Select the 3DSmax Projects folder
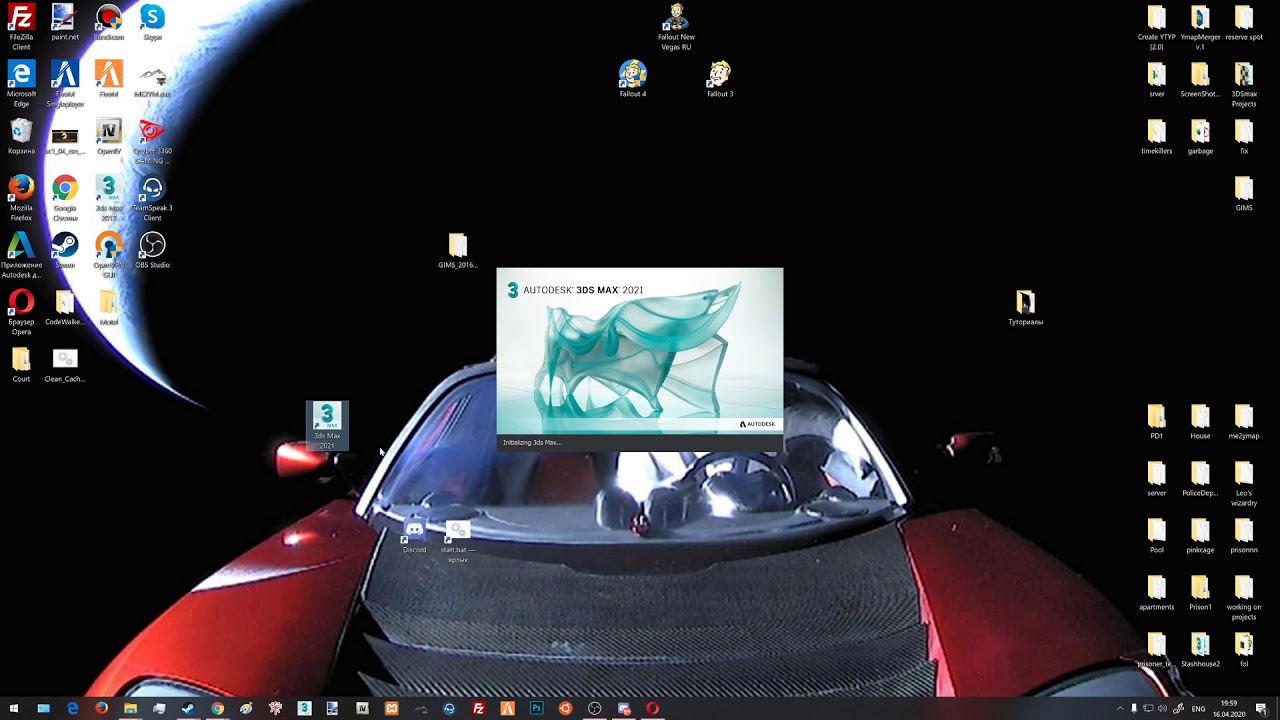 pos(1244,84)
